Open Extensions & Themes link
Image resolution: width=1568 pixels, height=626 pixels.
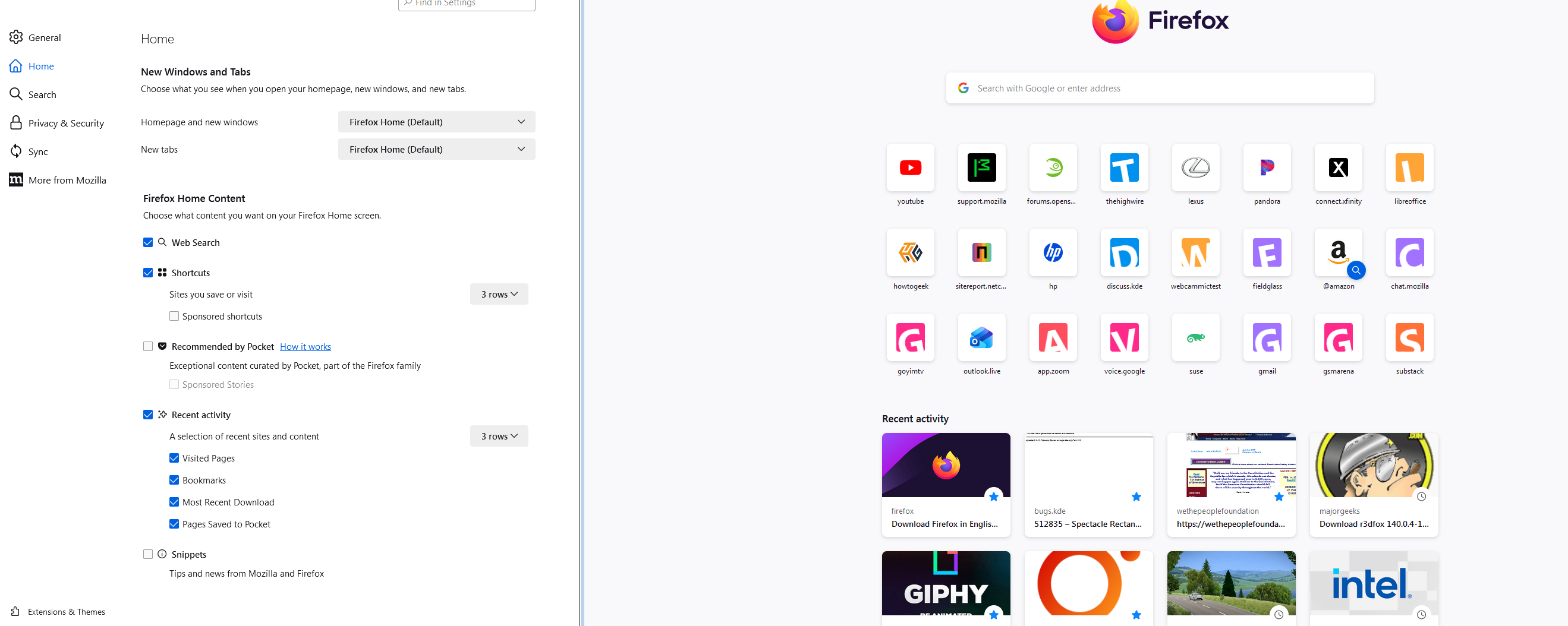[58, 612]
